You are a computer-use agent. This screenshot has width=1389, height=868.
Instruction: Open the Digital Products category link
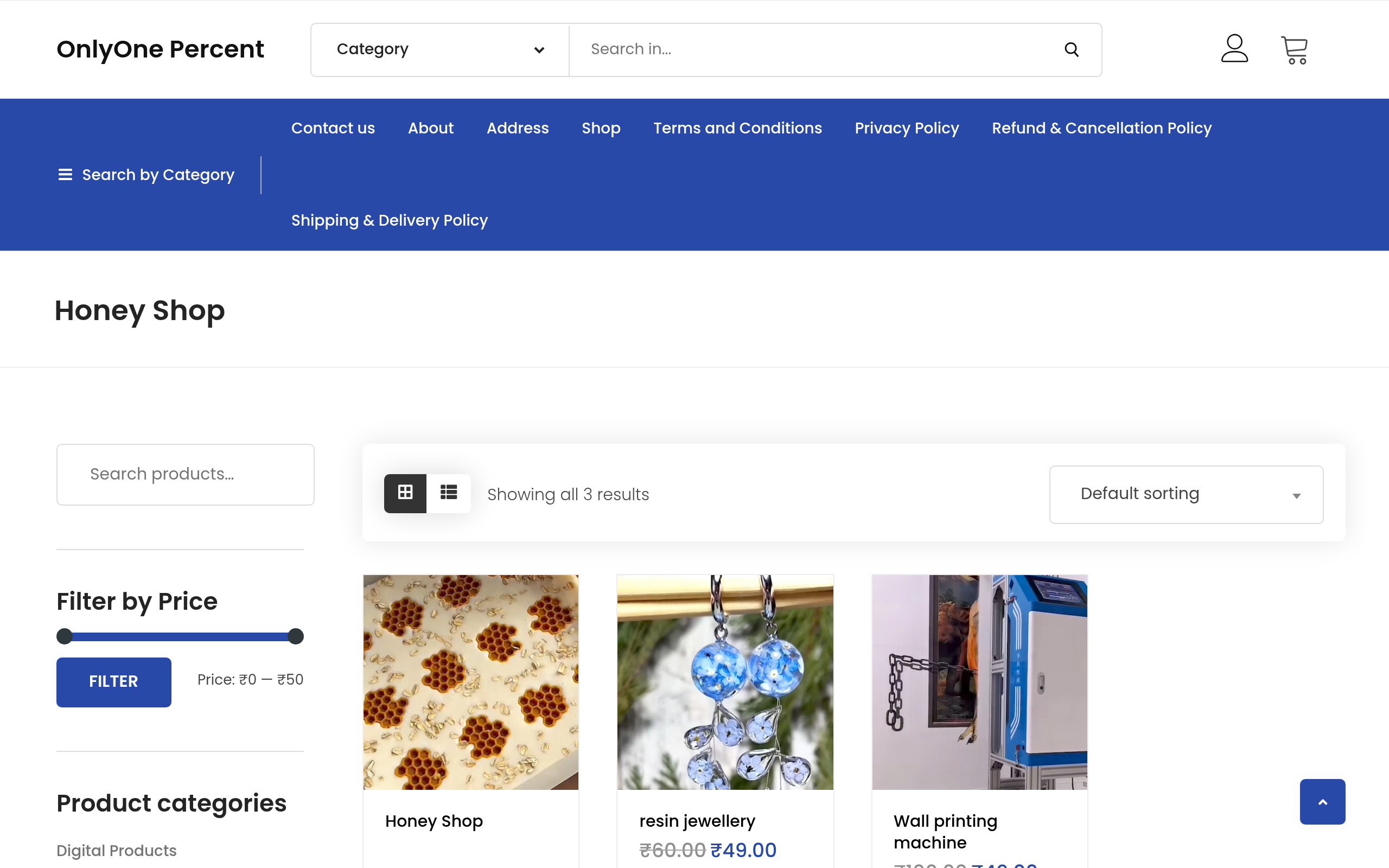(117, 850)
